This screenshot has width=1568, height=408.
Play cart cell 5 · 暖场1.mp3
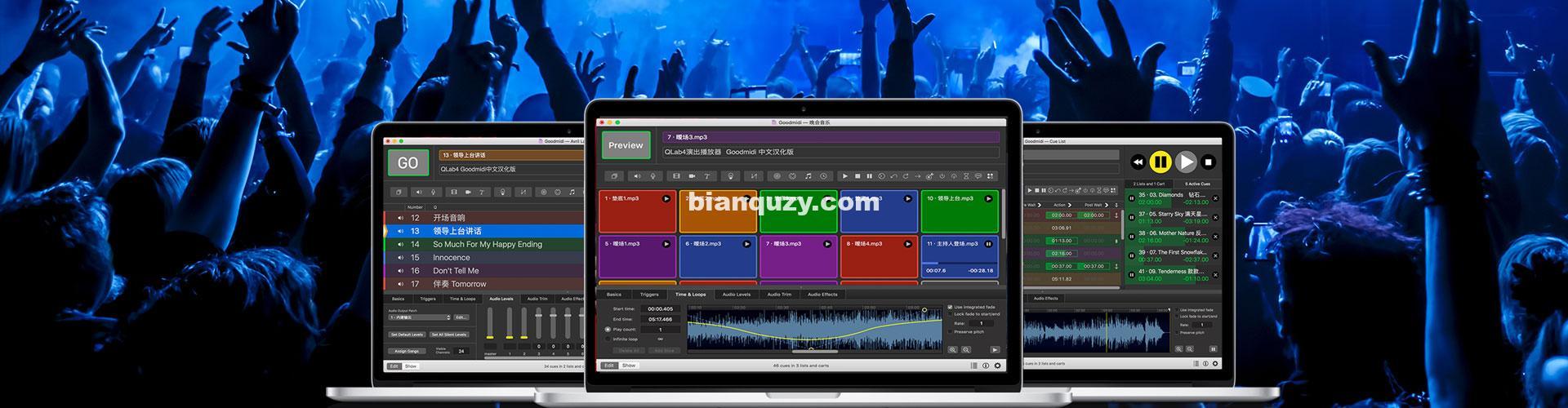coord(666,243)
